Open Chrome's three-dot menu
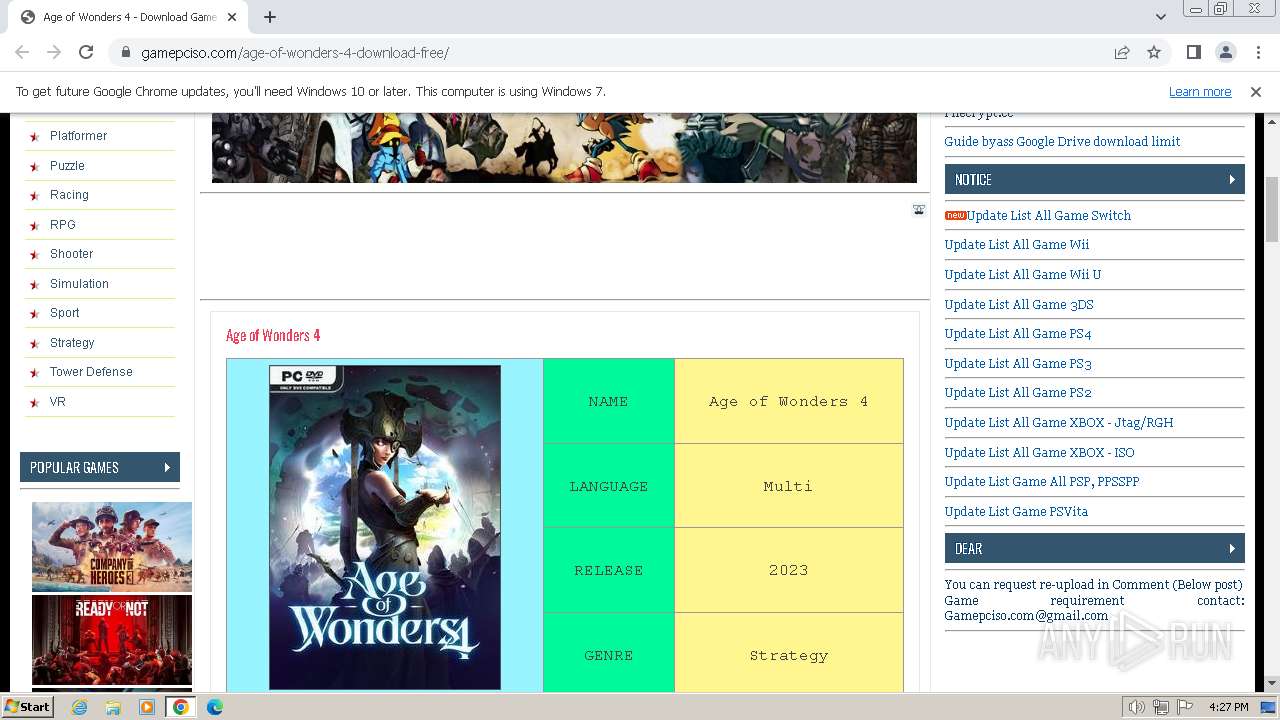 pyautogui.click(x=1257, y=52)
